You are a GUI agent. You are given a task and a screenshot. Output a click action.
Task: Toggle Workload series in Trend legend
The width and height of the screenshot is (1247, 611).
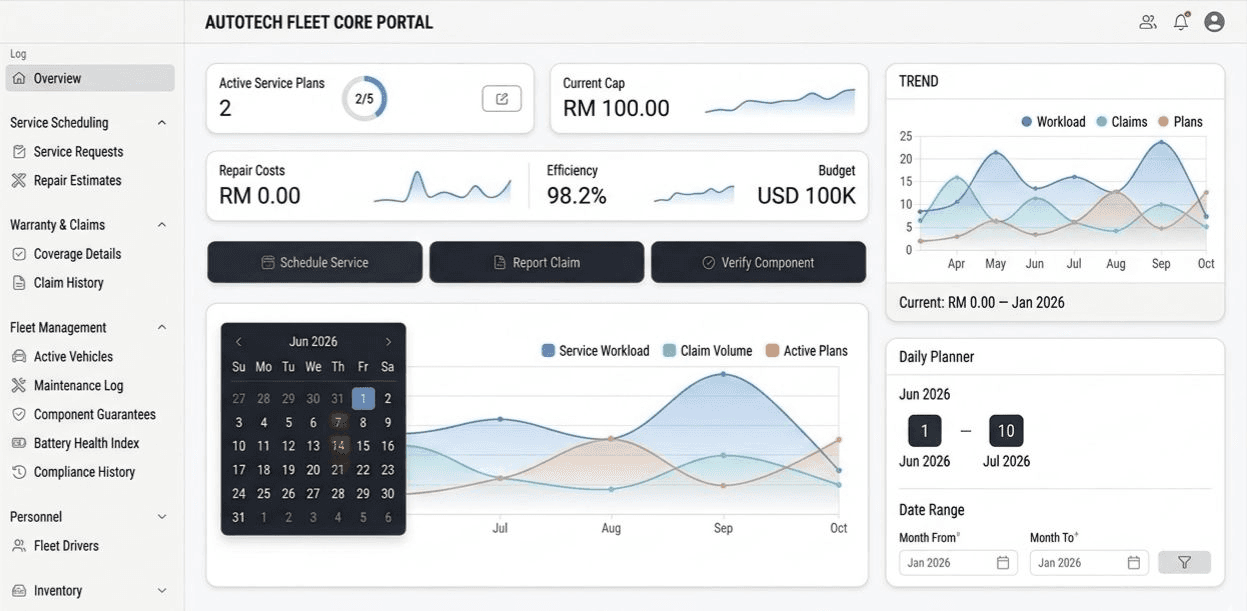click(1053, 122)
